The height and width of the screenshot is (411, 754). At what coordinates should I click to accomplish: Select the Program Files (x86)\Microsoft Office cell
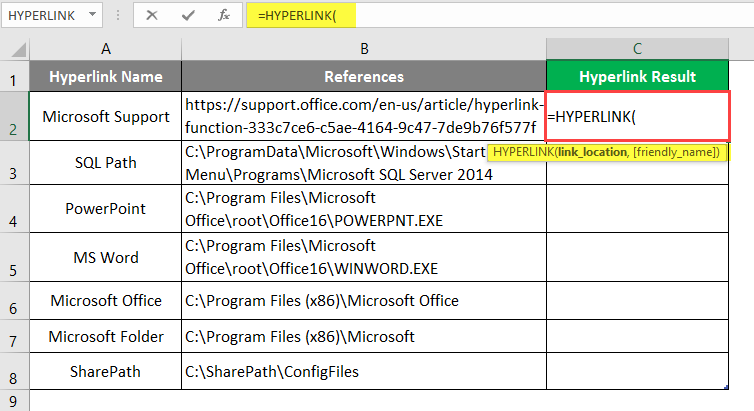(364, 301)
